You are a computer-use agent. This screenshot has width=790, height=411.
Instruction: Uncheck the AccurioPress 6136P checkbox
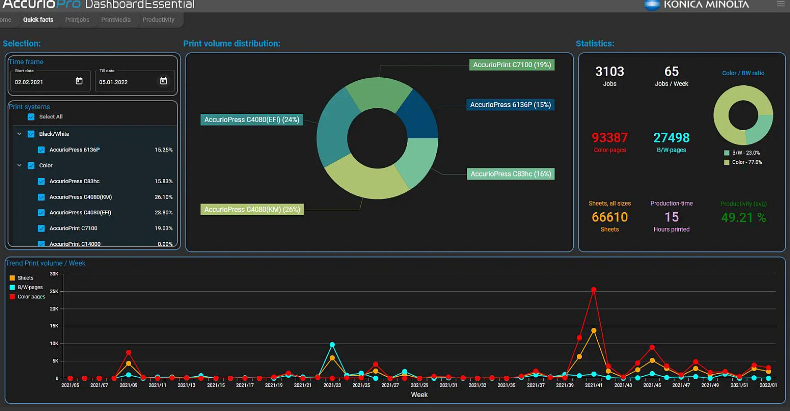(41, 150)
